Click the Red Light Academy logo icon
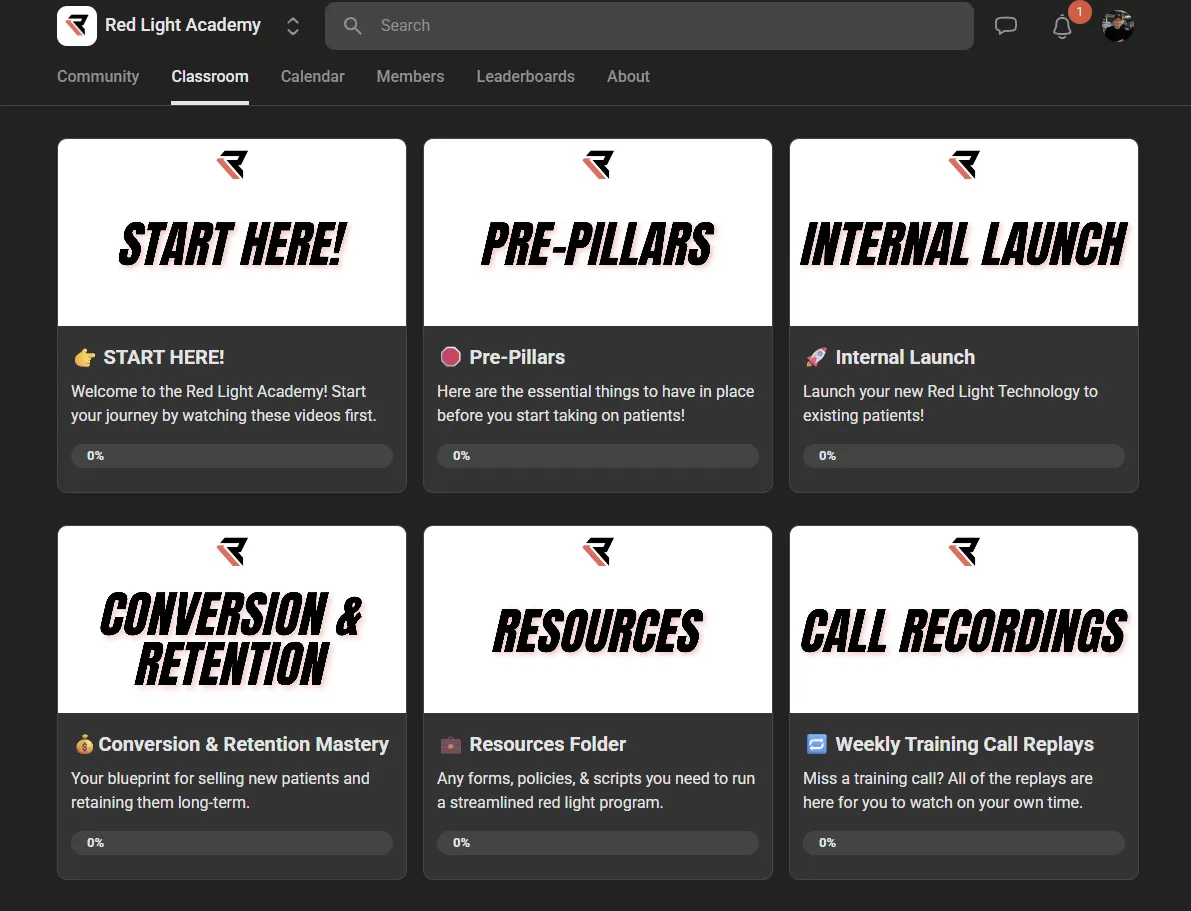 (77, 26)
